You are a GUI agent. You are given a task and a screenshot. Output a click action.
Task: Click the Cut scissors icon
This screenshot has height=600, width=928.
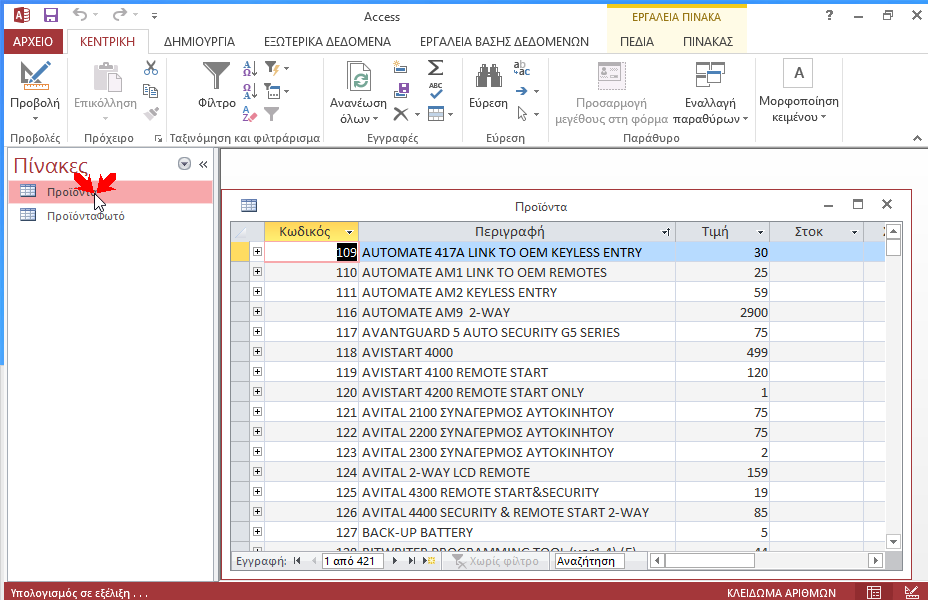151,69
